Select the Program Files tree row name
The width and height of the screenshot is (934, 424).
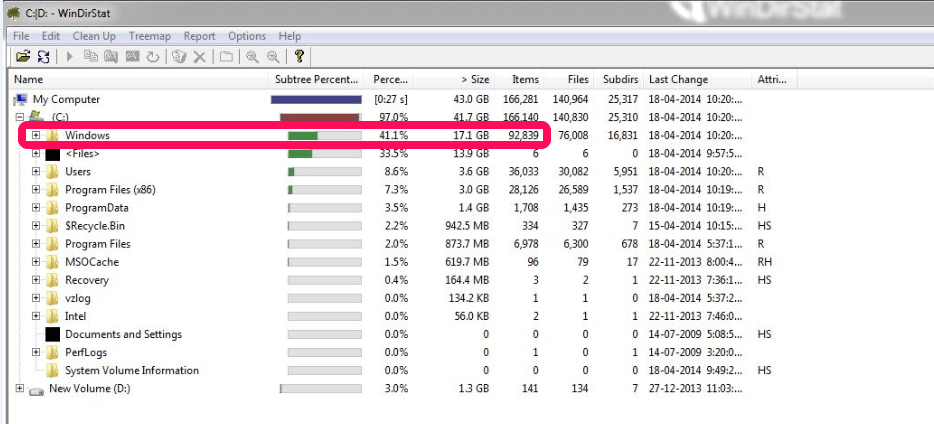tap(98, 244)
